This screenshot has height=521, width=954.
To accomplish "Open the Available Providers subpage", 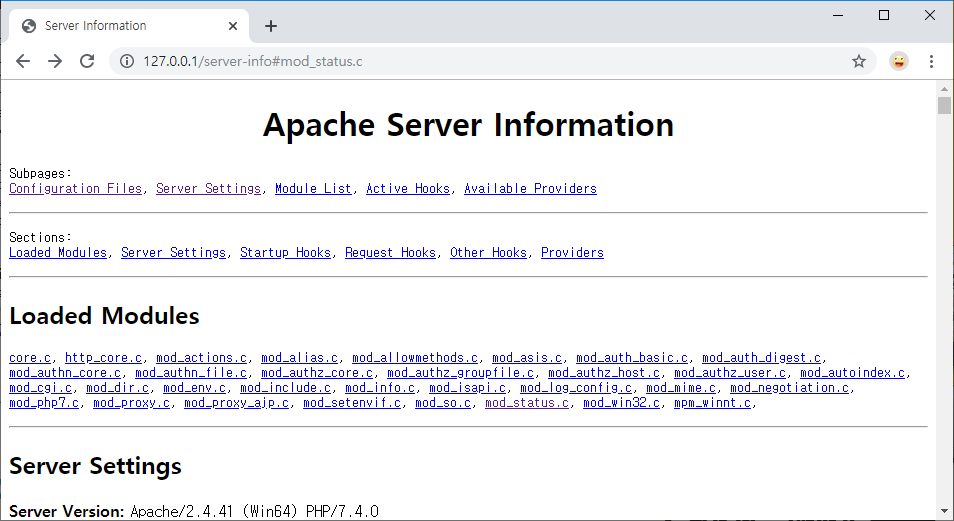I will (x=531, y=189).
